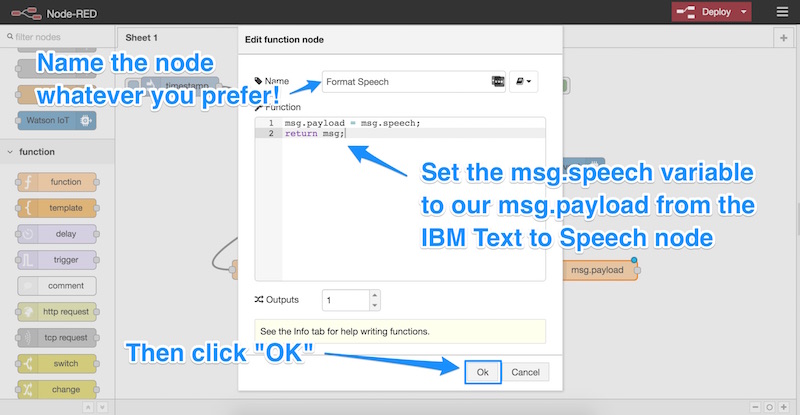Image resolution: width=800 pixels, height=415 pixels.
Task: Zoom out the canvas with minus button
Action: [x=755, y=407]
